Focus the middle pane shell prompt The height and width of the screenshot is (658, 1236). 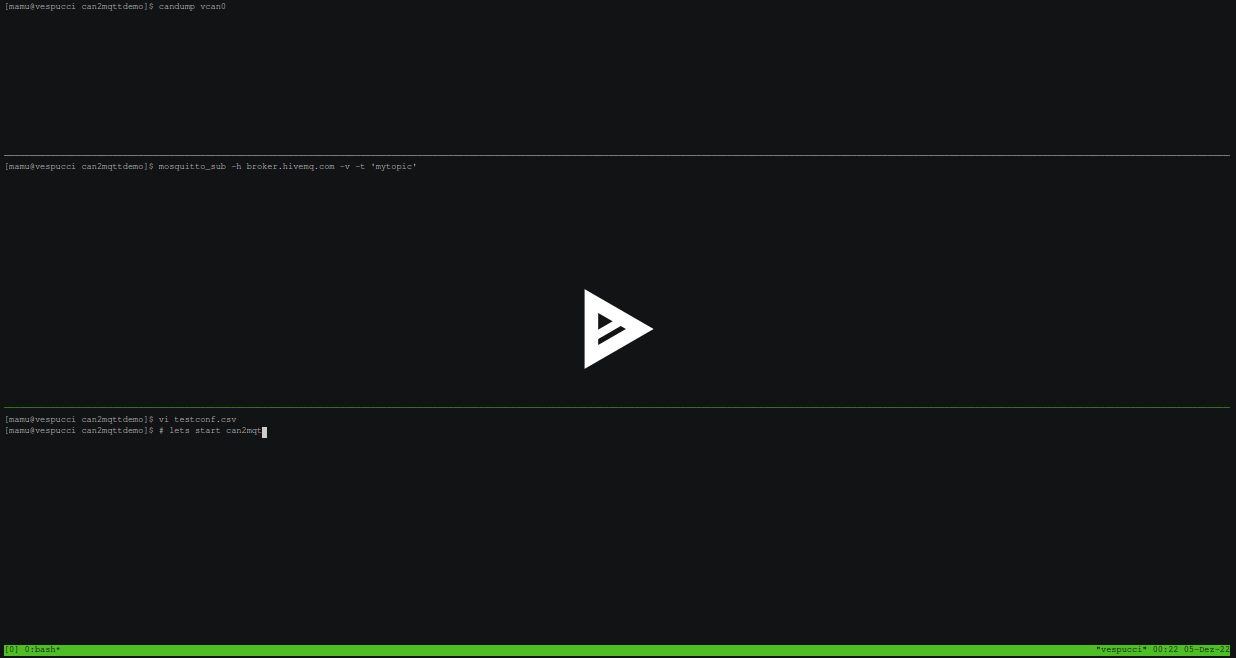(x=79, y=167)
